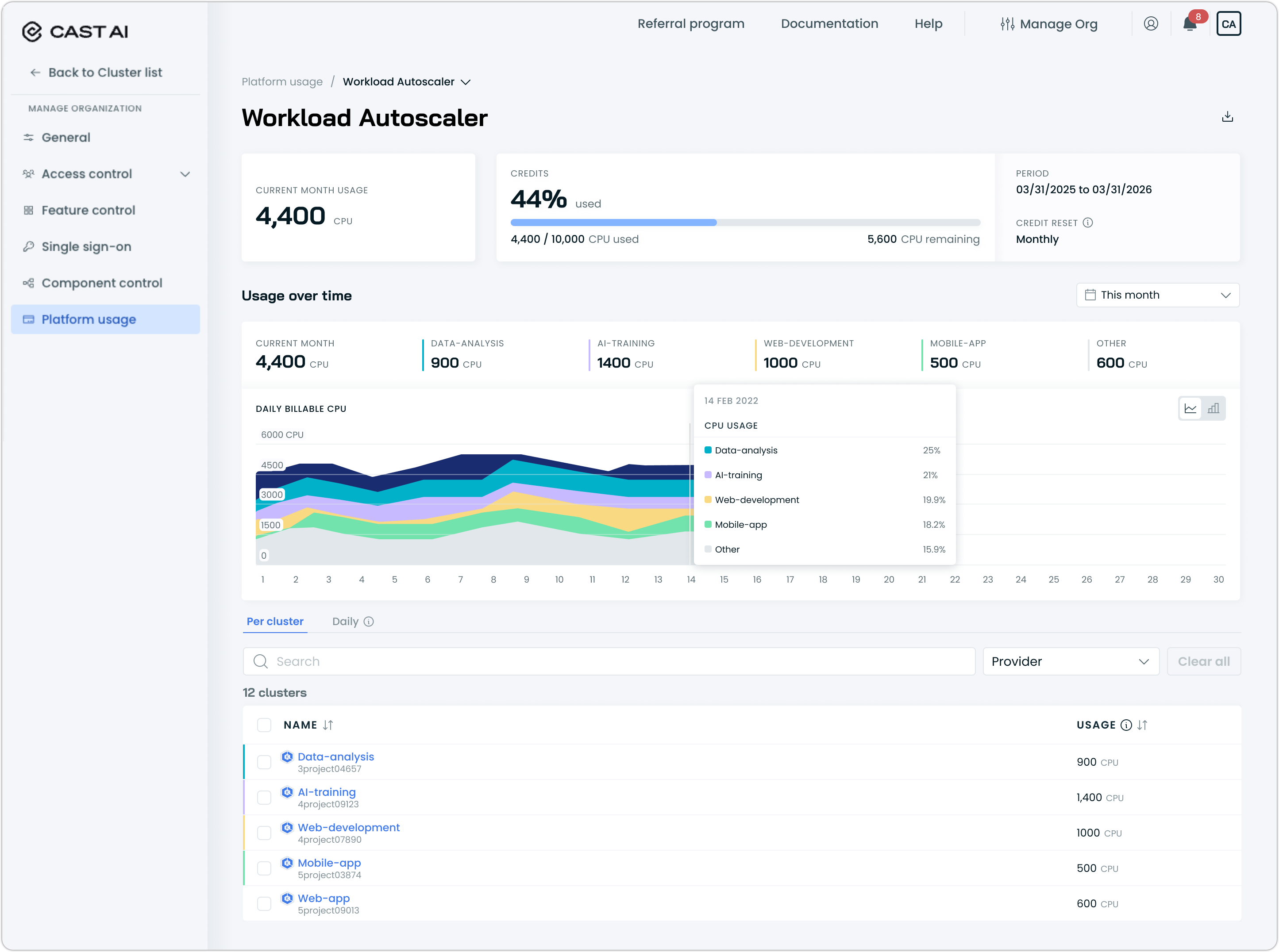Open the This month date dropdown

[x=1157, y=295]
